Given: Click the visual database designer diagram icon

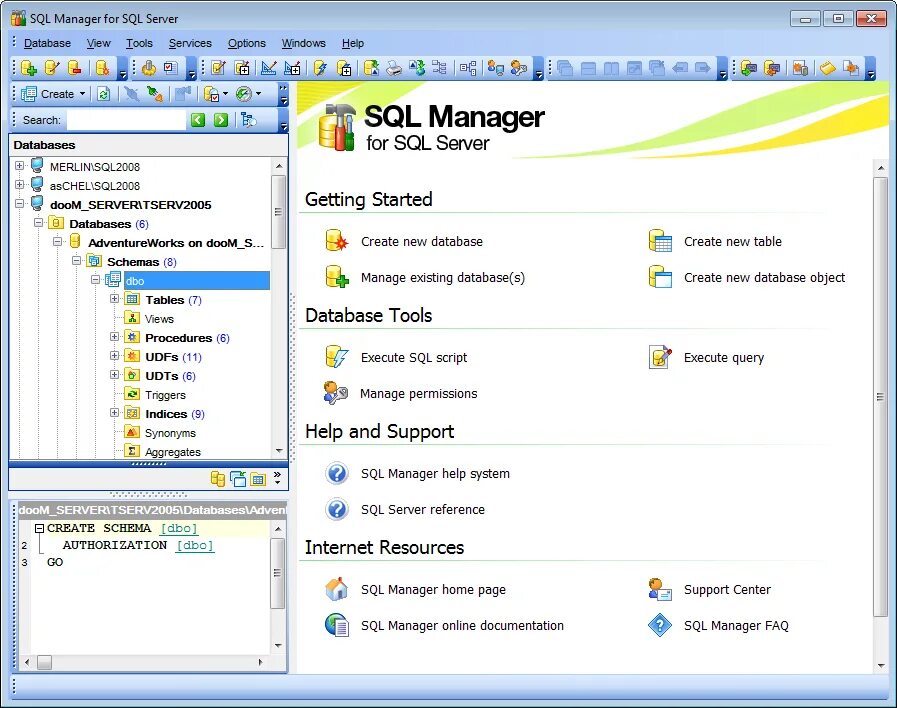Looking at the screenshot, I should tap(468, 68).
